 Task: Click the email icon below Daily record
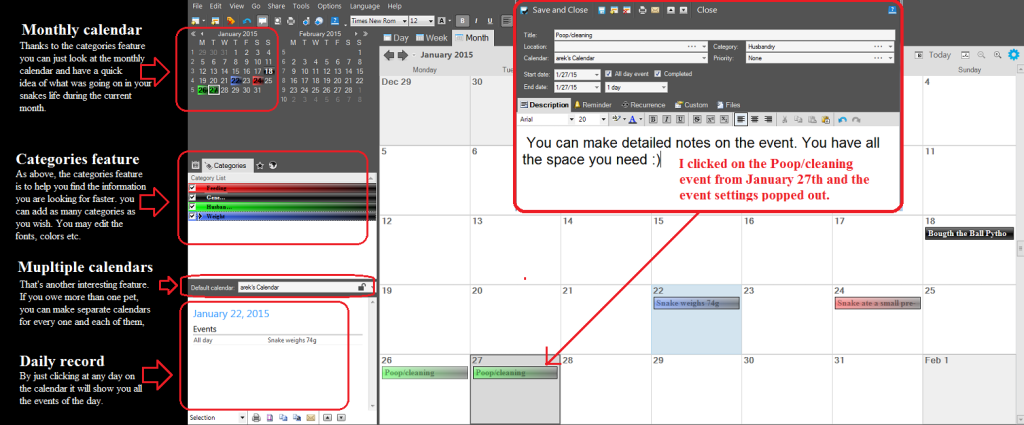[x=311, y=417]
